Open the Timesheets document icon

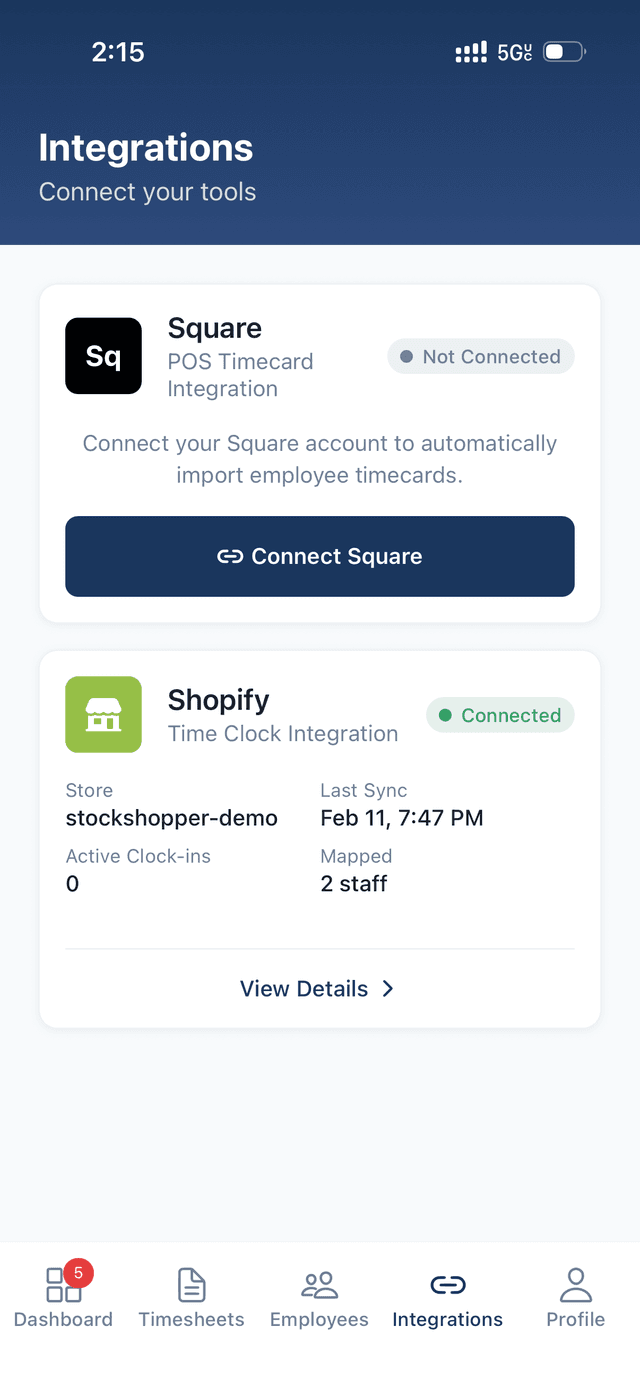(190, 1285)
